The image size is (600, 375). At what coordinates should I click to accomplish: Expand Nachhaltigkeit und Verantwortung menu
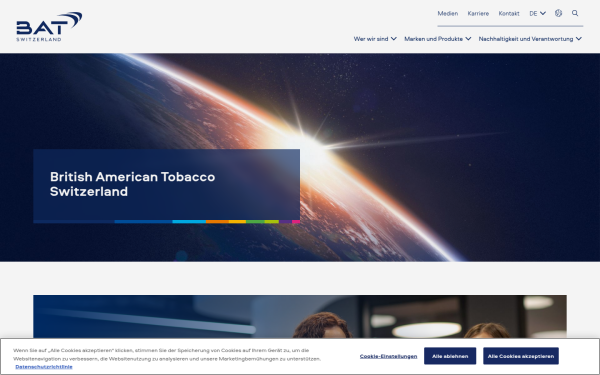[x=530, y=39]
